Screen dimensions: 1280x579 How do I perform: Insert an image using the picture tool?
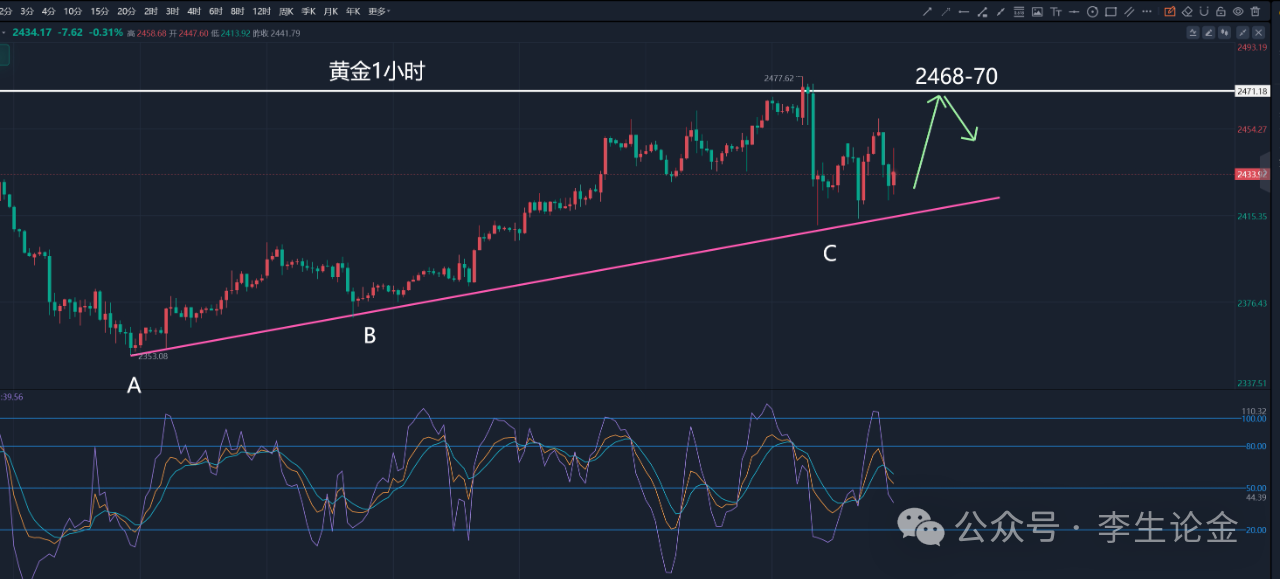[x=1037, y=12]
